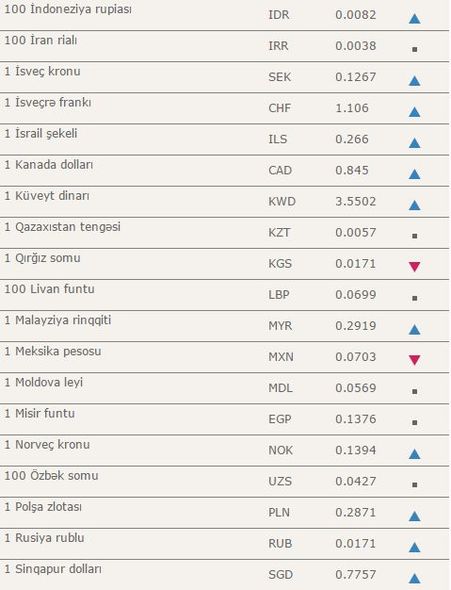
Task: Click the 0.266 Israeli shekel rate
Action: coord(352,139)
